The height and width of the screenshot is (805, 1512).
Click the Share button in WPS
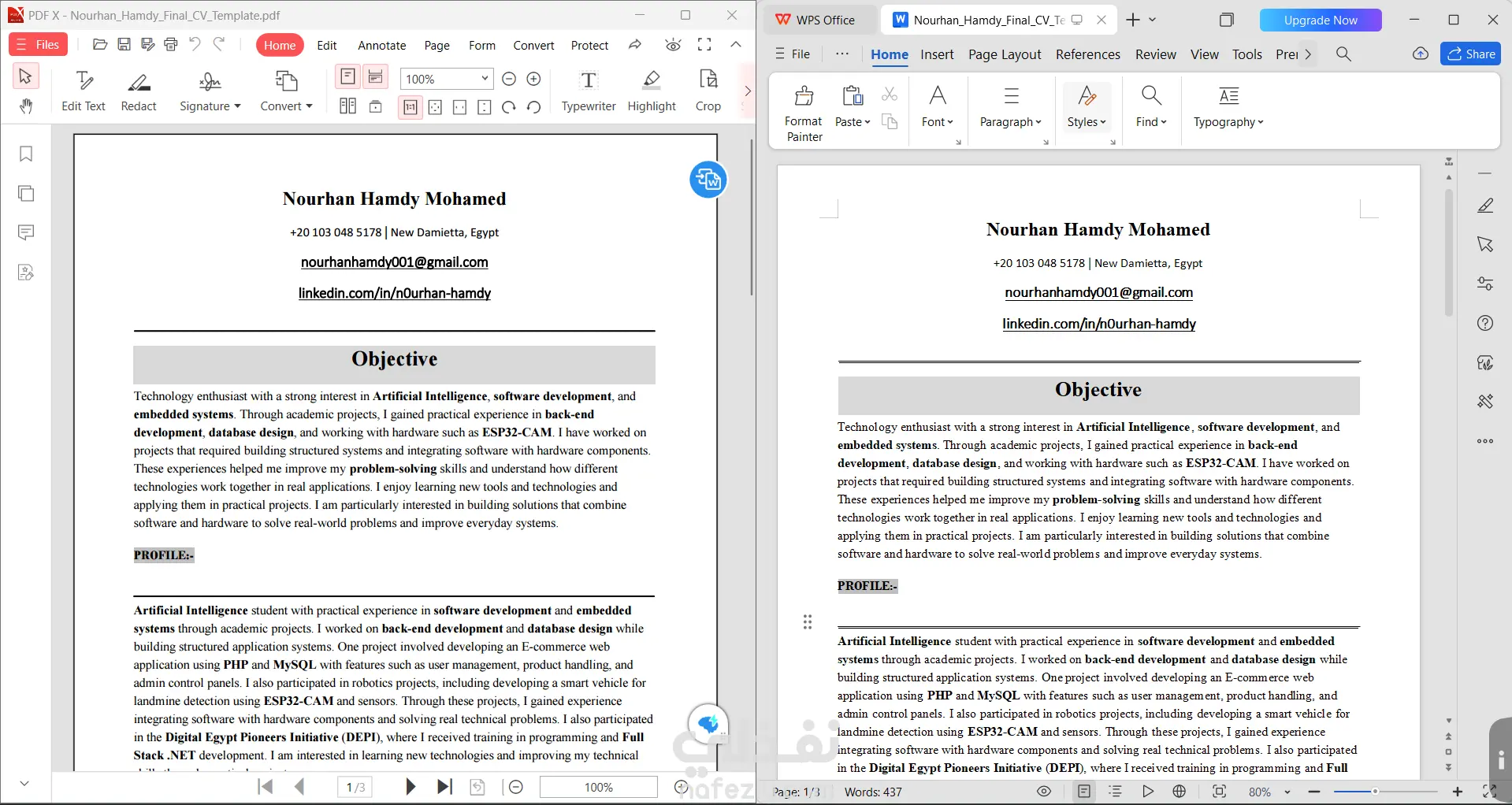click(x=1471, y=54)
